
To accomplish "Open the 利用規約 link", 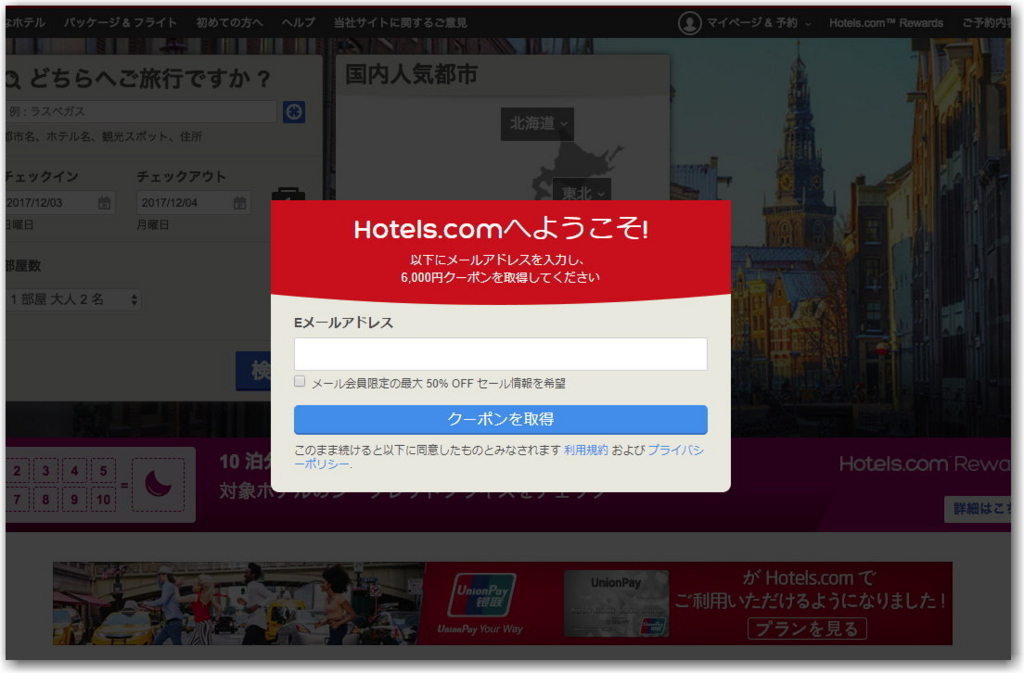I will click(586, 450).
